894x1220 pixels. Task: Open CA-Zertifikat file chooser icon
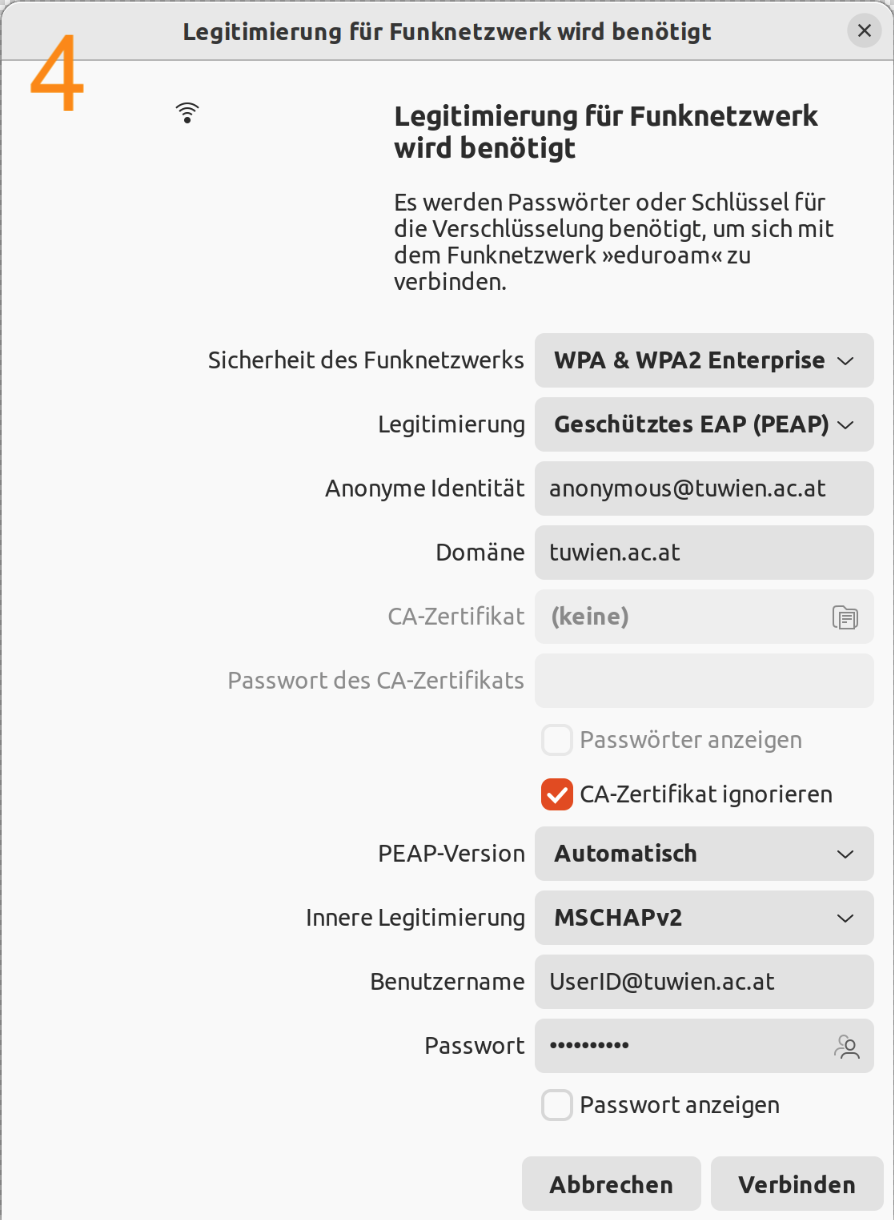(845, 617)
